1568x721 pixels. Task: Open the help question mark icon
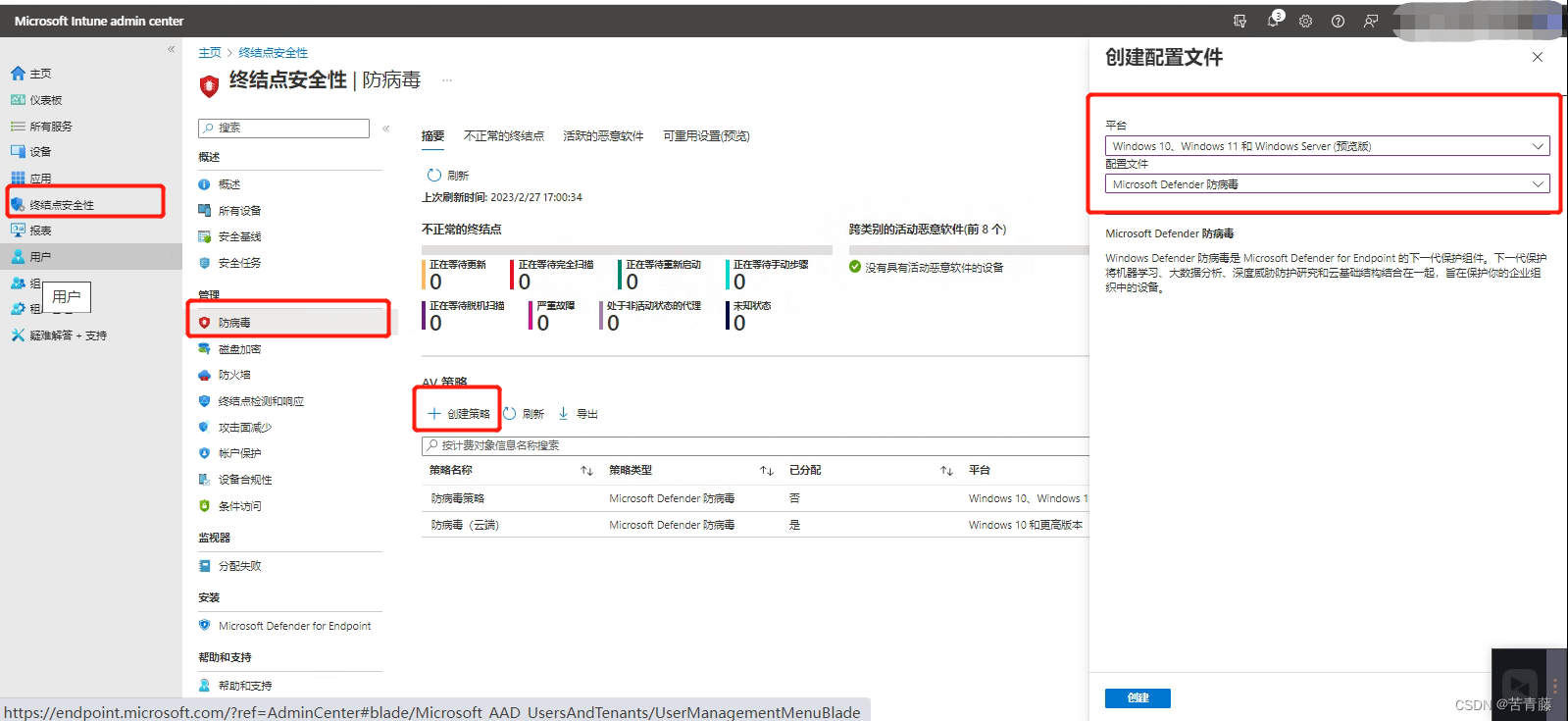tap(1338, 21)
